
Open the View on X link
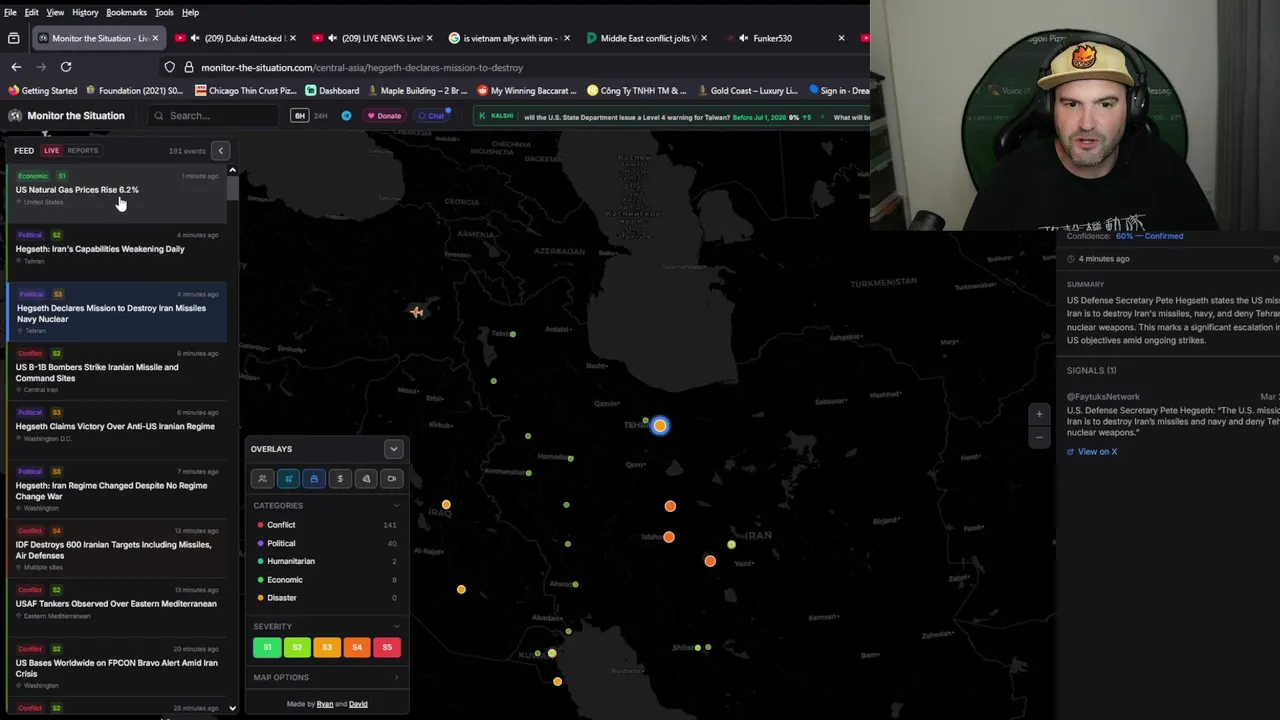(x=1092, y=452)
